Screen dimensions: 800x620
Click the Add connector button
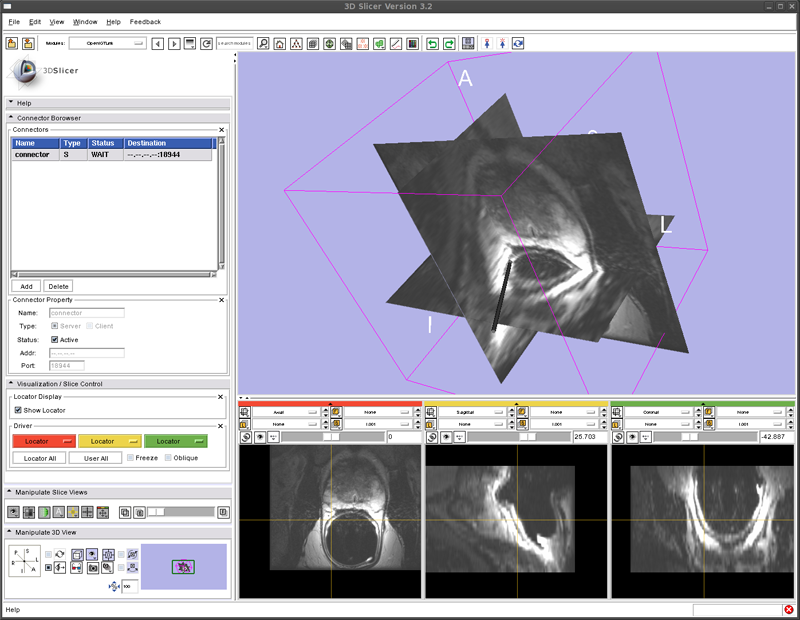click(x=26, y=286)
